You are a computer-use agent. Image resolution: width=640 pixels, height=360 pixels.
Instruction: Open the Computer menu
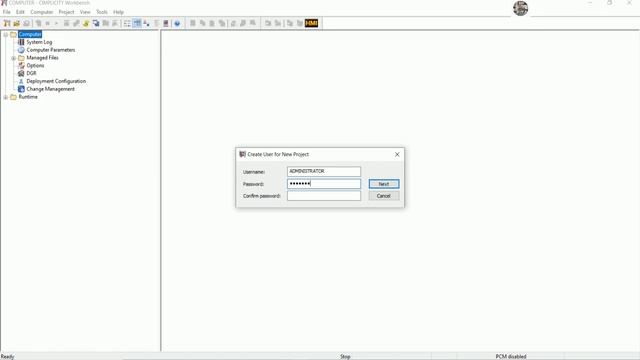42,12
